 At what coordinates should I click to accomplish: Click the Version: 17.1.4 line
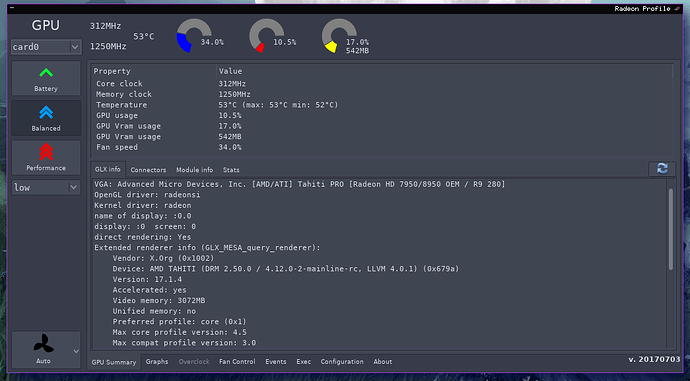(147, 279)
